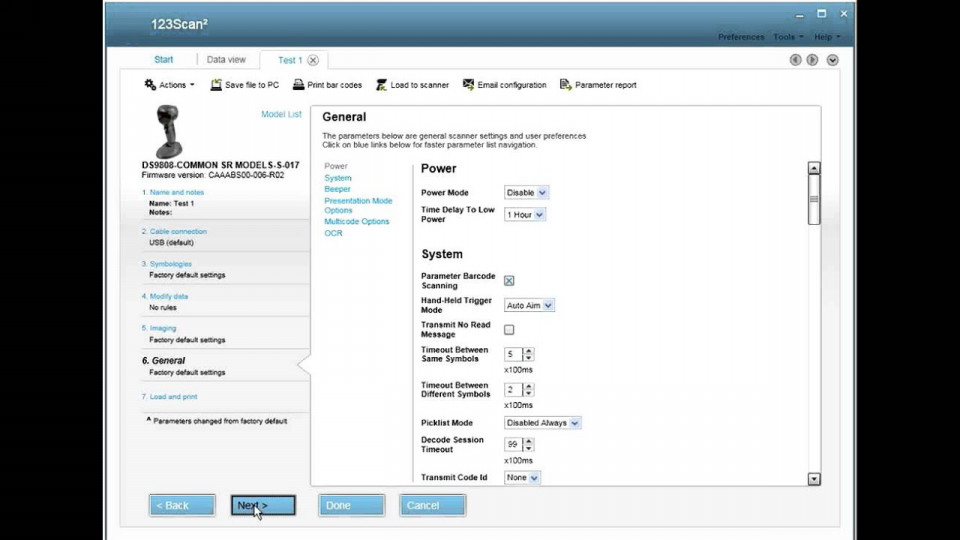
Task: Click the Save file to PC icon
Action: [216, 84]
